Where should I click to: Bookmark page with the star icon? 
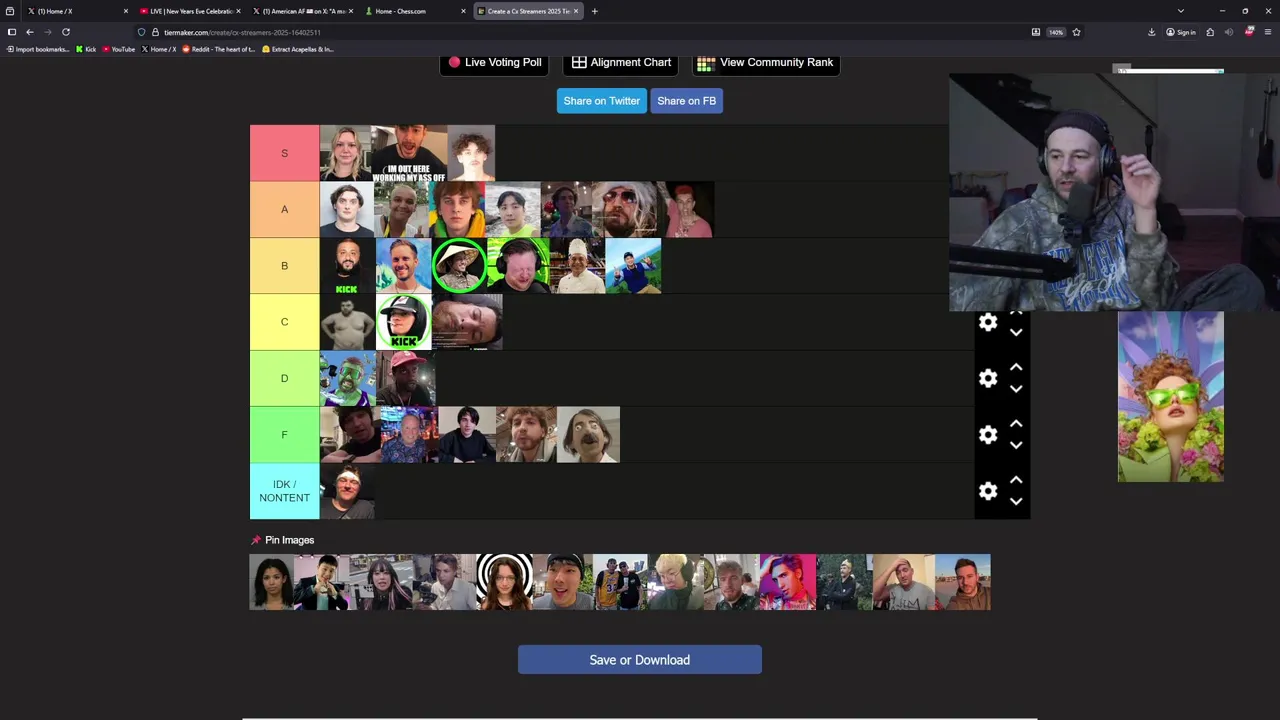(1076, 32)
